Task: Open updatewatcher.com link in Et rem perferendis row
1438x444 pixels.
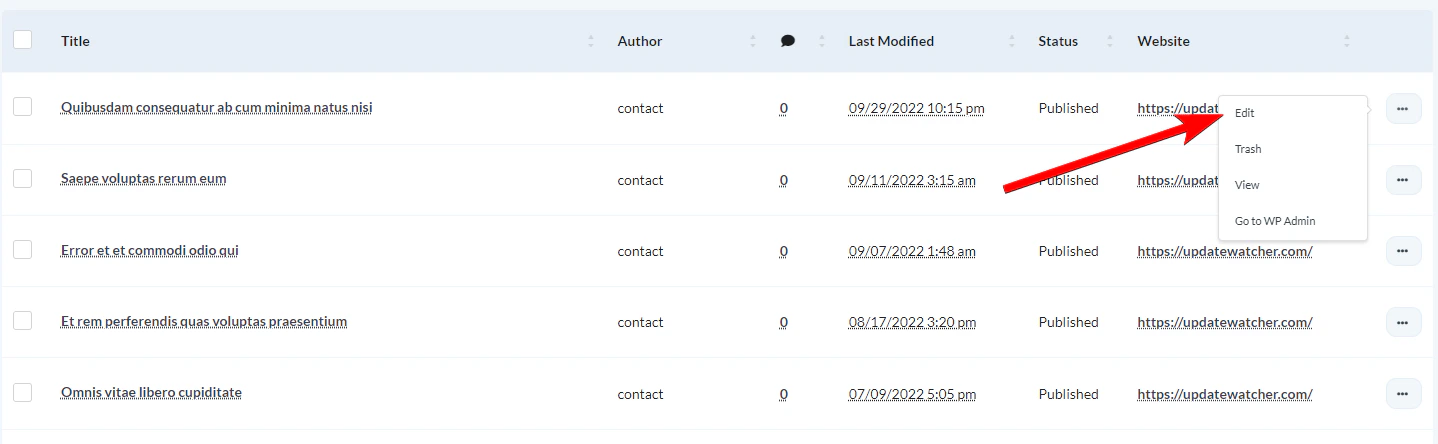Action: [x=1224, y=322]
